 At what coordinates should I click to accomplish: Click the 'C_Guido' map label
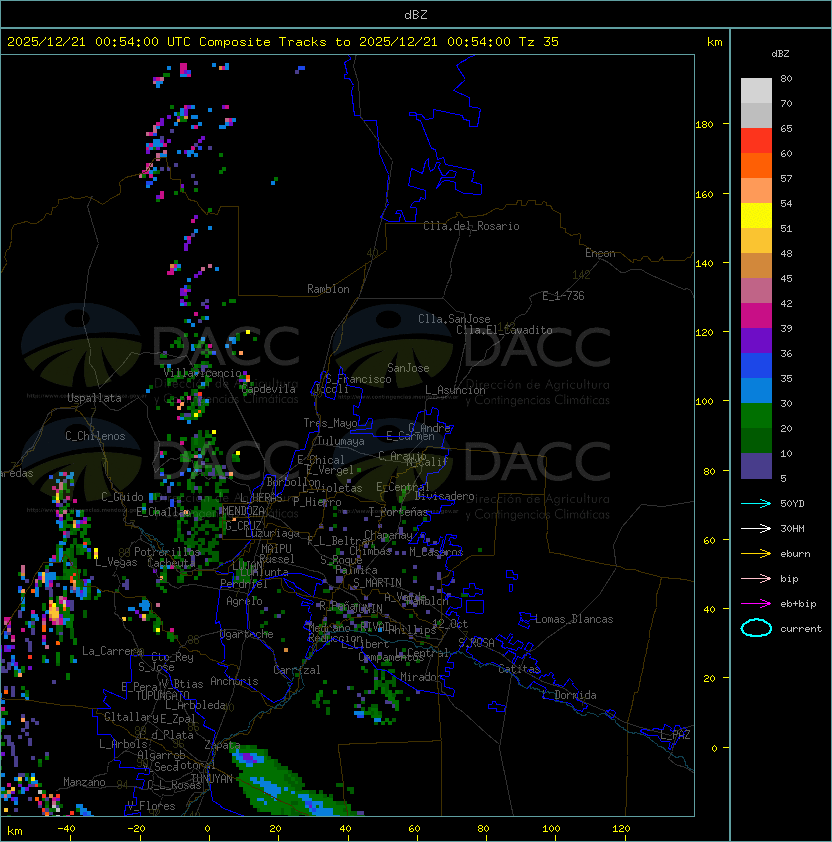tap(122, 497)
